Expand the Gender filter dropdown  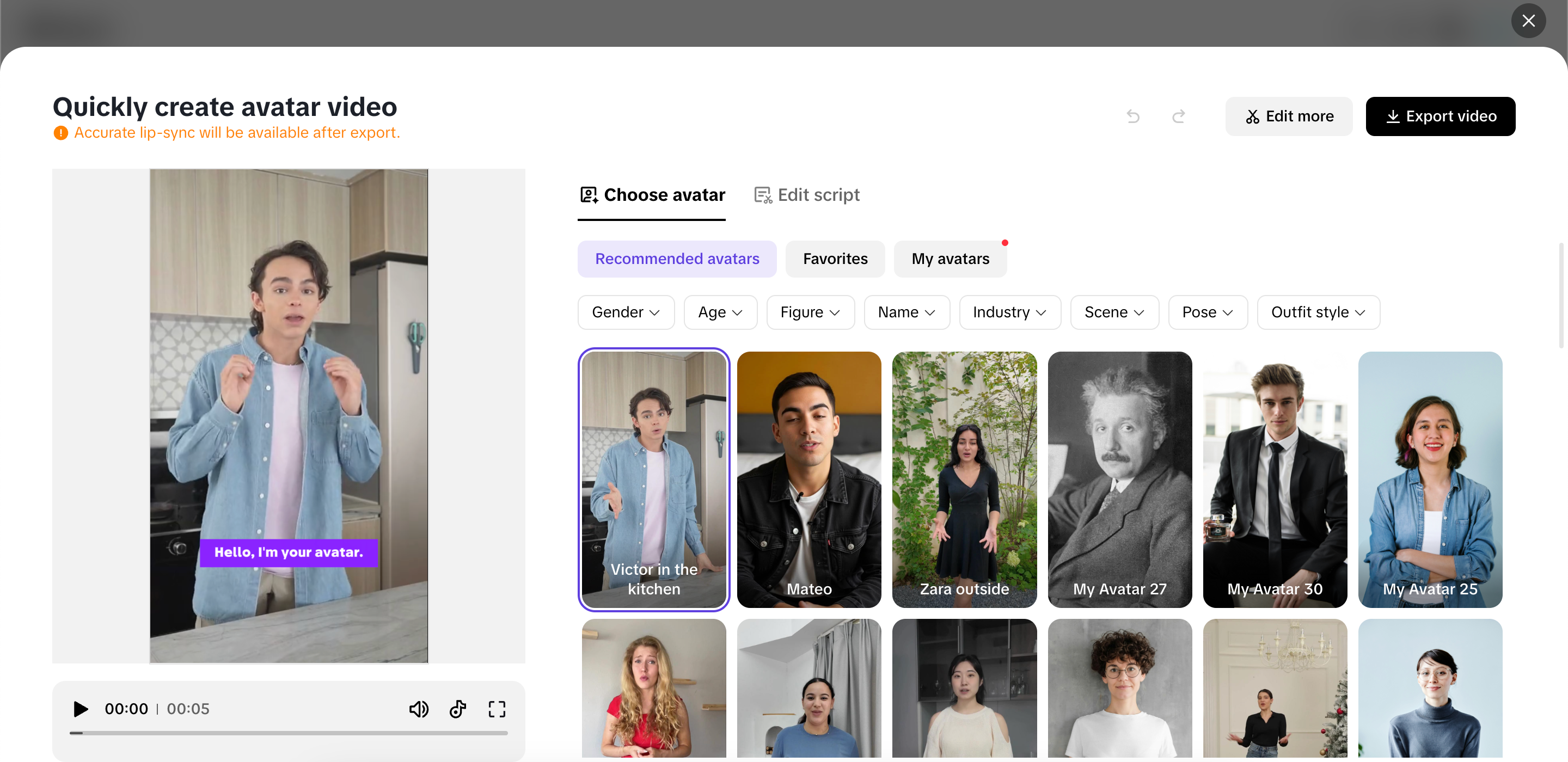[626, 312]
